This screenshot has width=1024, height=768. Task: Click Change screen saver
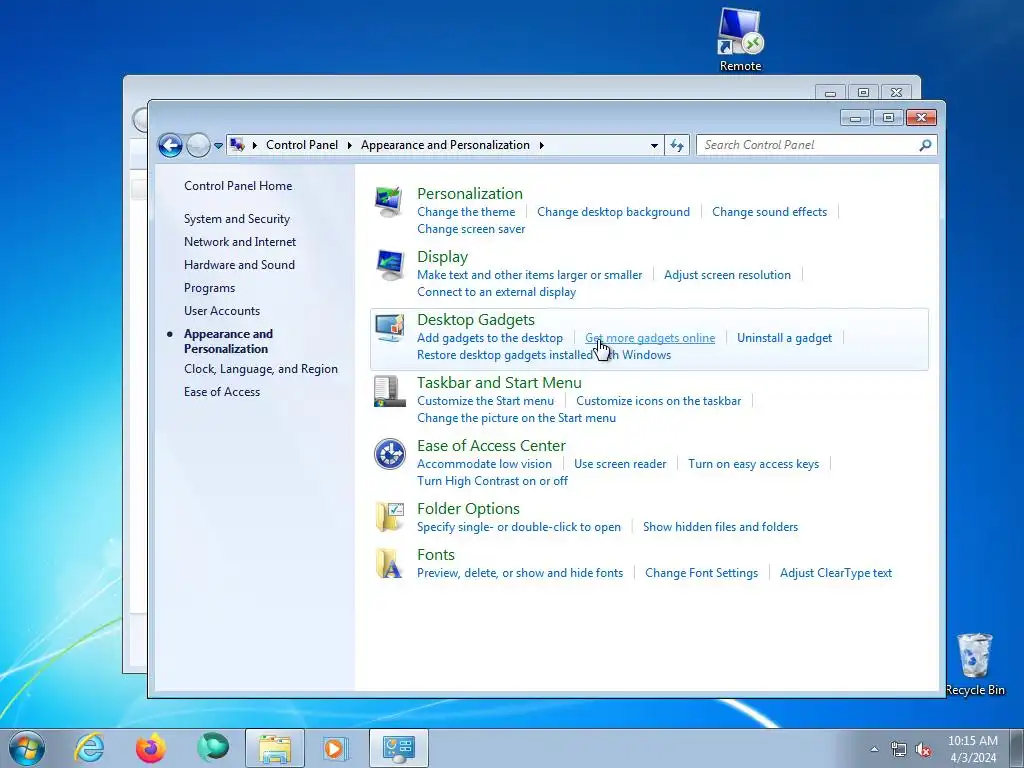point(471,229)
